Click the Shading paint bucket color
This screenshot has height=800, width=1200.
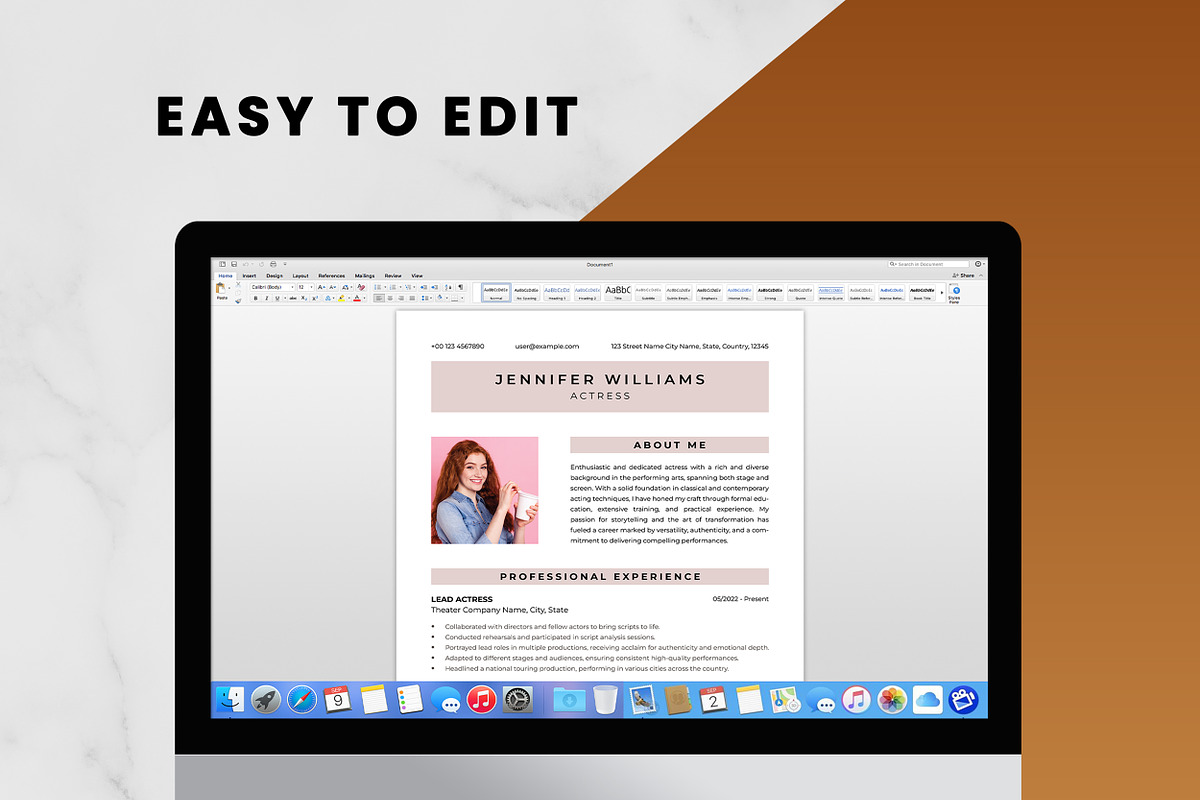point(439,298)
